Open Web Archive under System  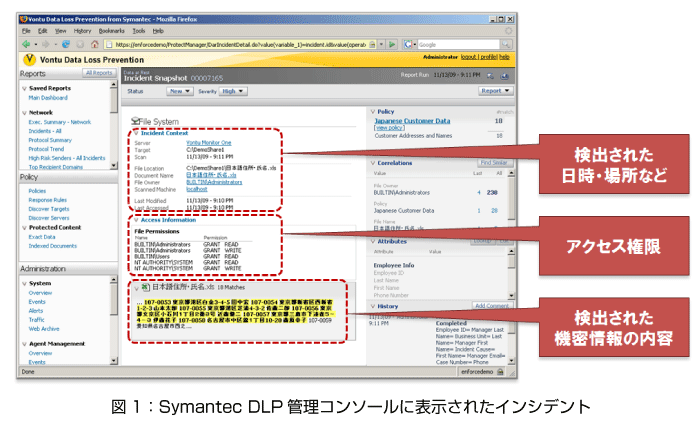pyautogui.click(x=44, y=329)
